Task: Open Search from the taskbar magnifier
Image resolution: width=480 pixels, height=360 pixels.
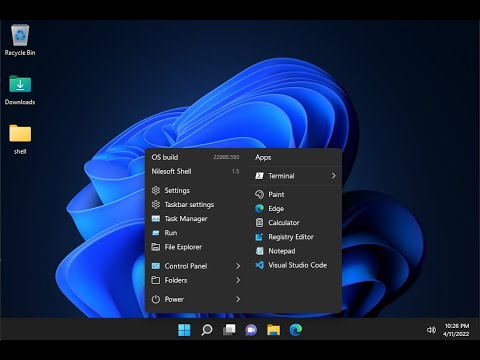Action: [x=207, y=330]
